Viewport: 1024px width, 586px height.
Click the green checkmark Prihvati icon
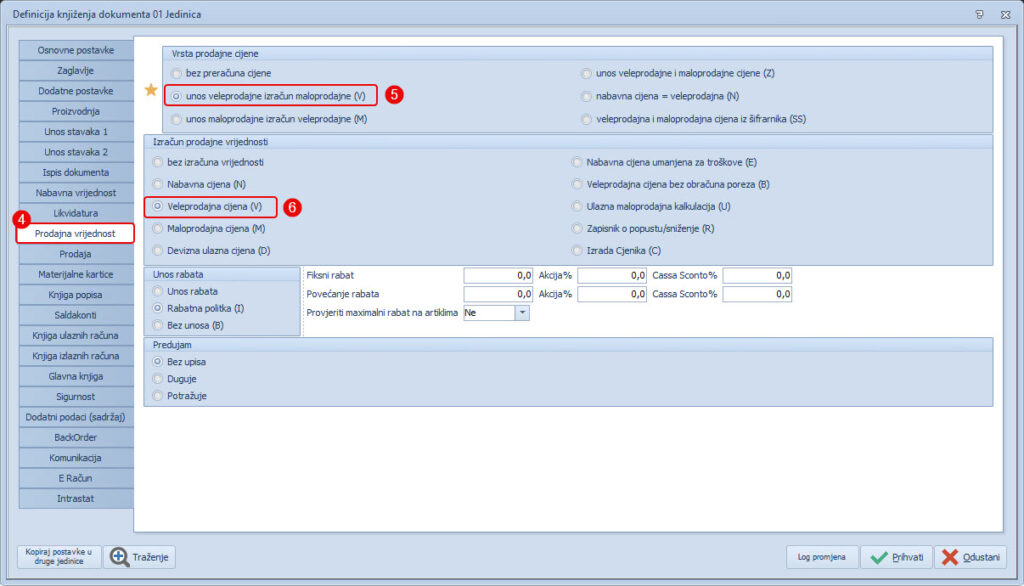coord(877,557)
